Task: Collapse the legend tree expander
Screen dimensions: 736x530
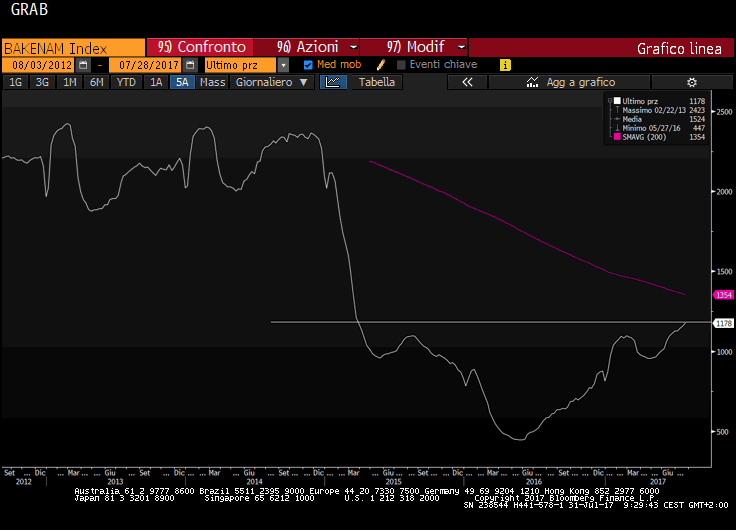Action: (x=610, y=101)
